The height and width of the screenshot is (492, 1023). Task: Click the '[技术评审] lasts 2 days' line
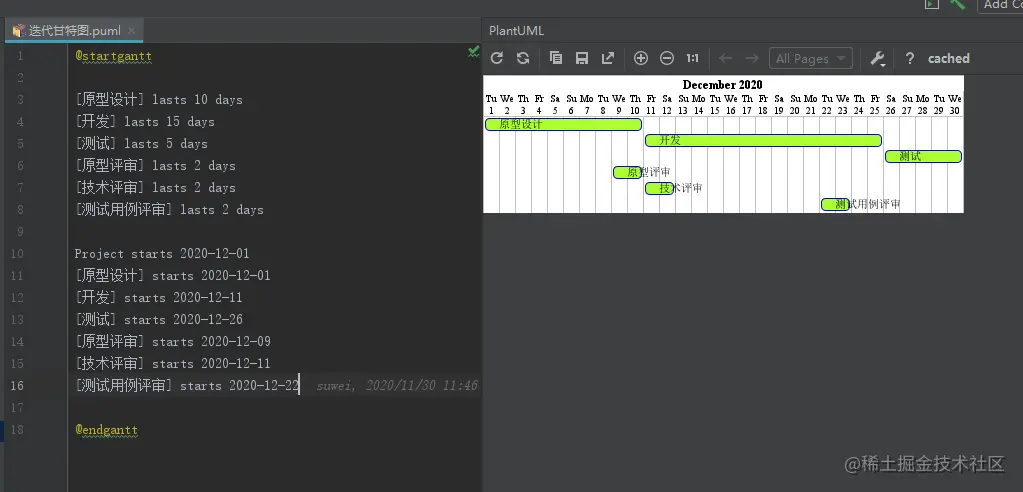[x=155, y=188]
